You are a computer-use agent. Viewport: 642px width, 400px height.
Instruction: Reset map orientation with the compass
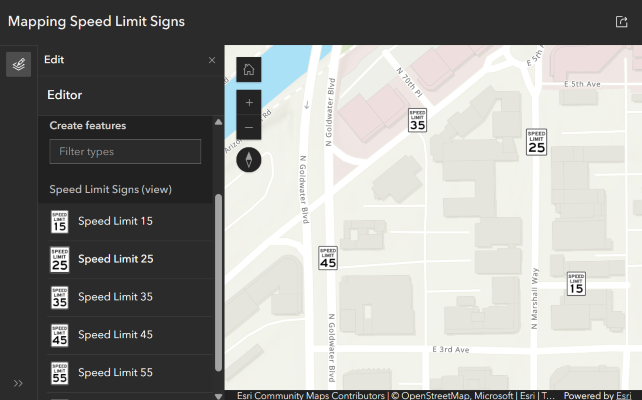click(x=249, y=160)
